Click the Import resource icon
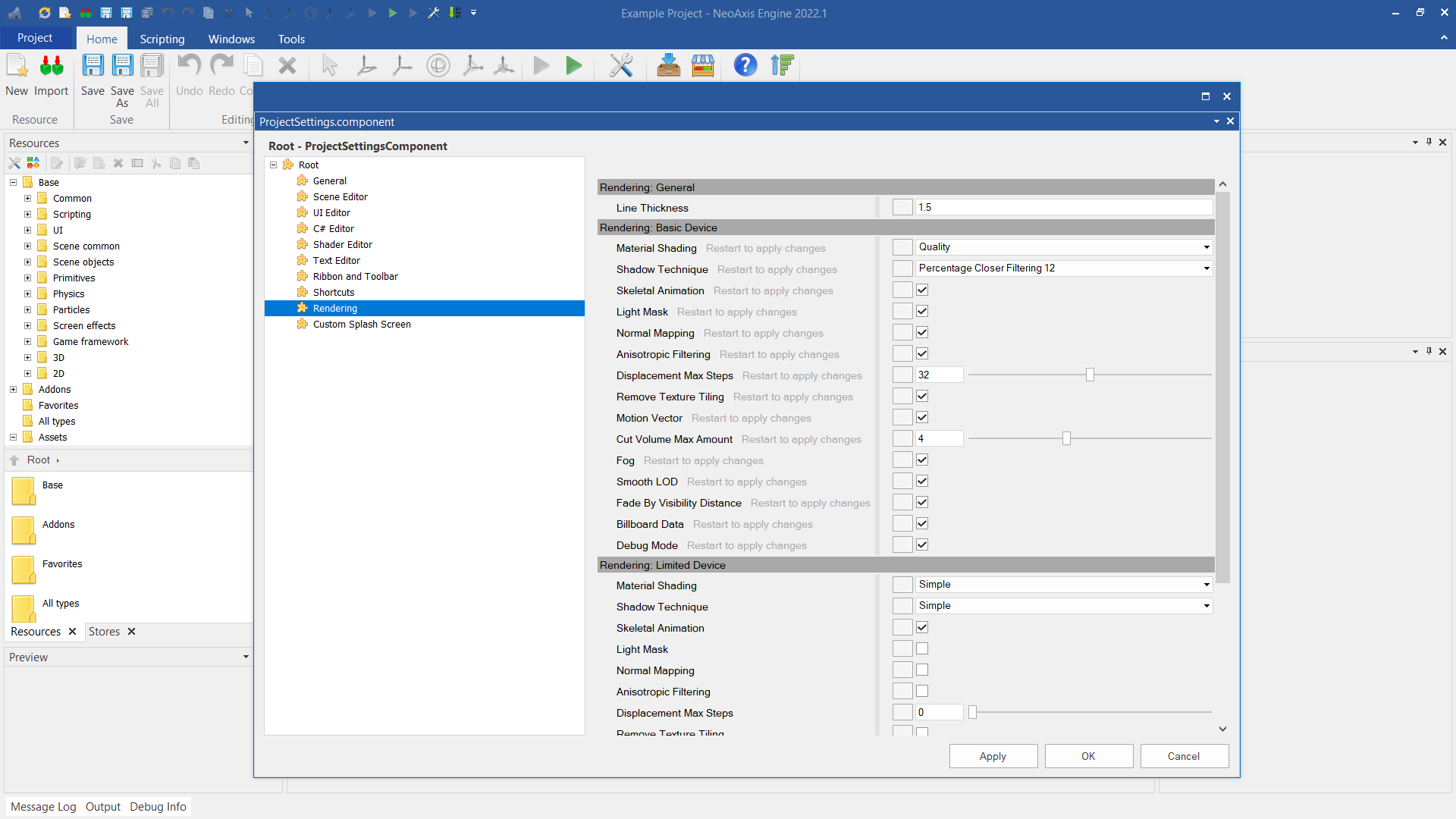The width and height of the screenshot is (1456, 819). point(52,66)
